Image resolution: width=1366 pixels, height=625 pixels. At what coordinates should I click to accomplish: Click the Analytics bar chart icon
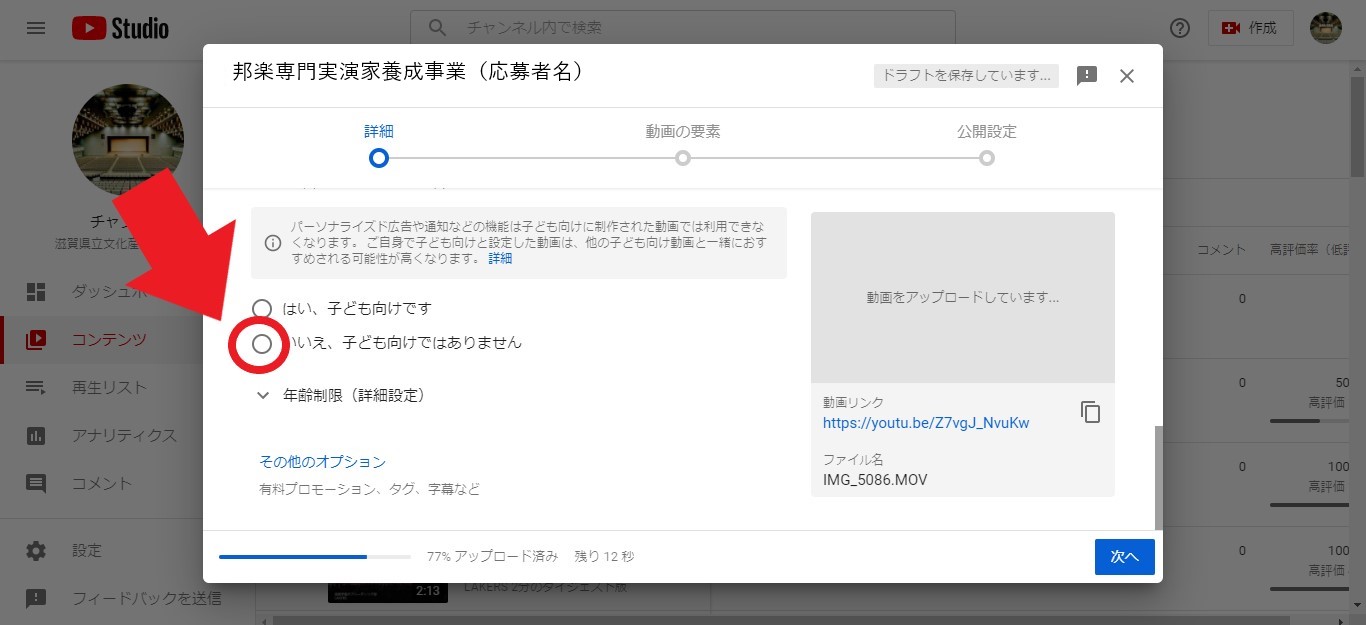point(36,436)
